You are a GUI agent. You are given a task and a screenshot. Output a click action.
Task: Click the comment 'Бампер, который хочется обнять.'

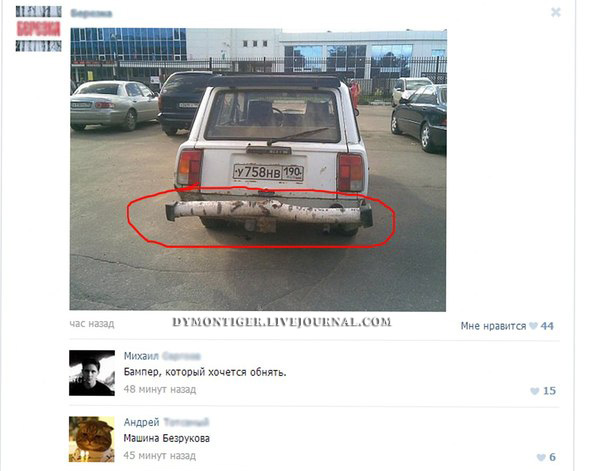(x=205, y=372)
